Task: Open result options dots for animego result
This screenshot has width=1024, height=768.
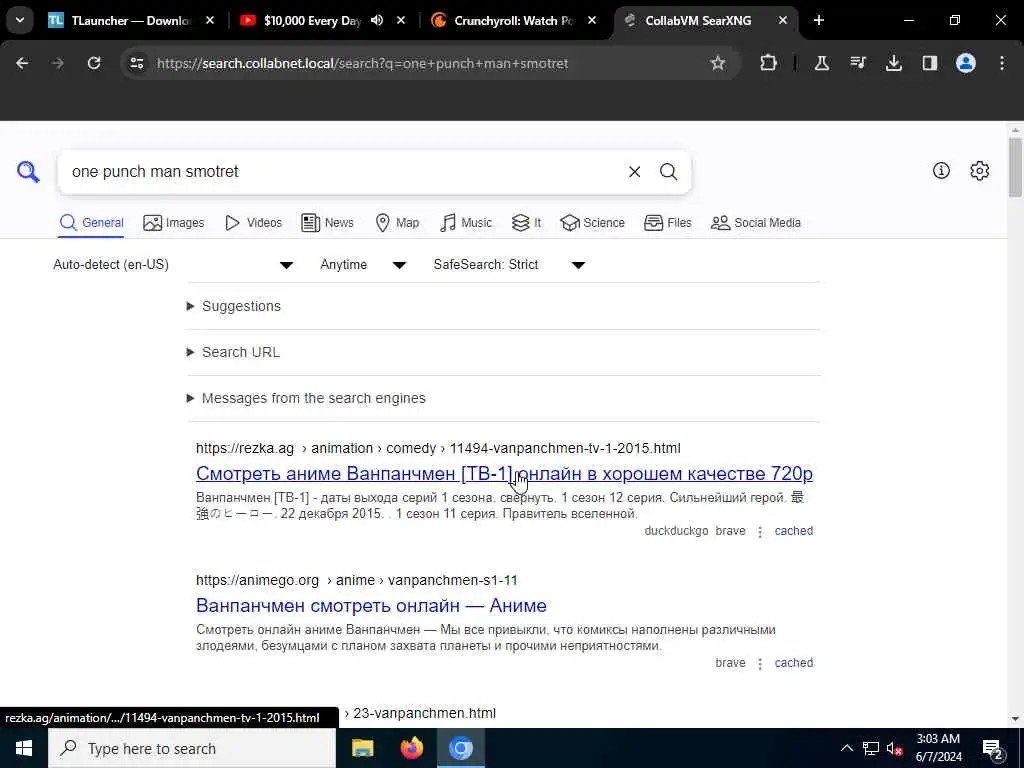Action: 760,664
